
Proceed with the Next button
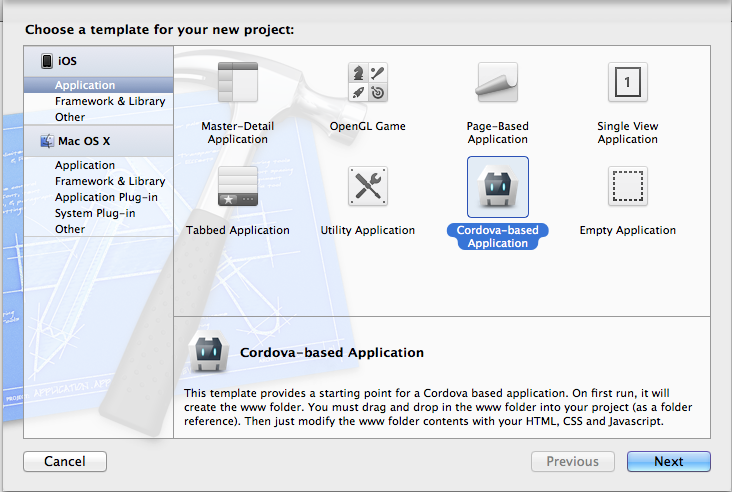tap(669, 461)
